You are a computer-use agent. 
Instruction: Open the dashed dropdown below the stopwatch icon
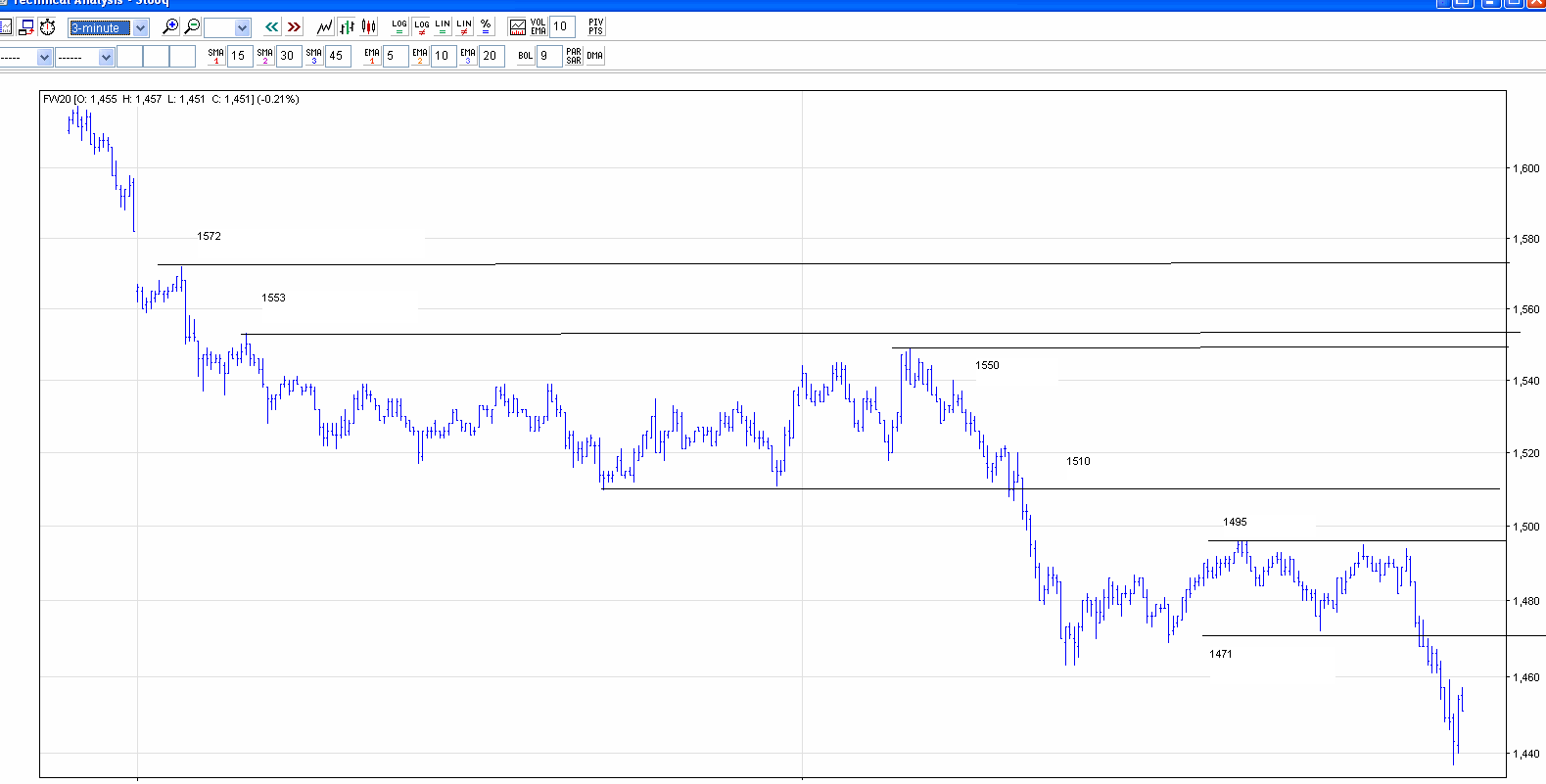click(x=25, y=57)
